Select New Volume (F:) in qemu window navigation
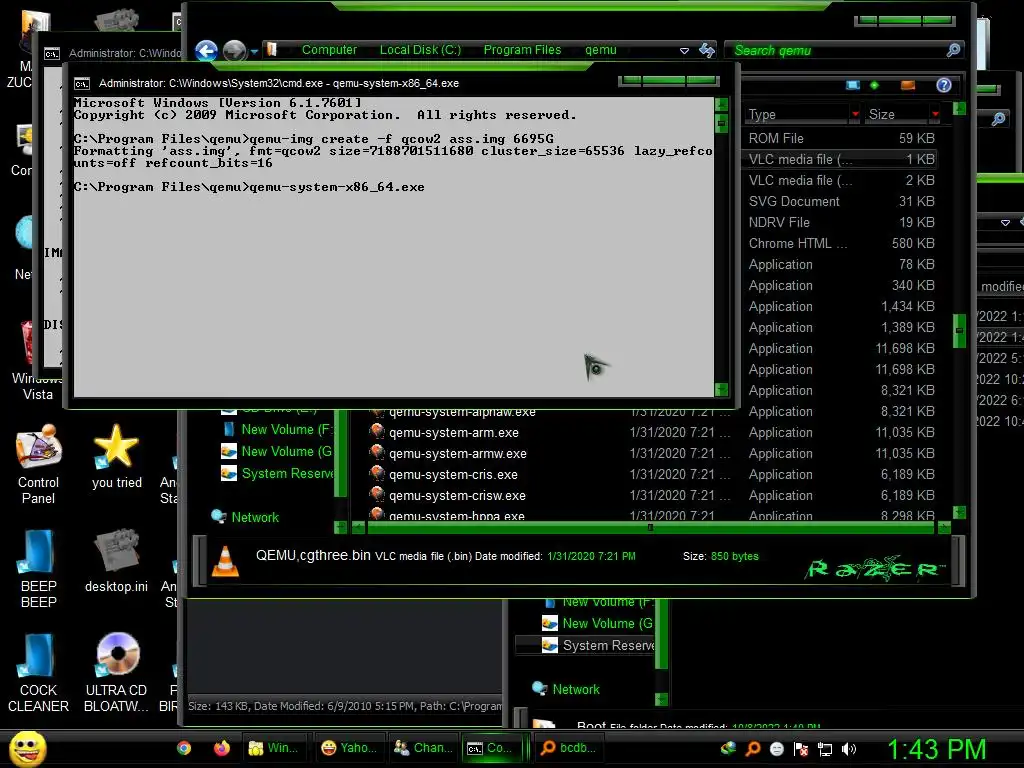 click(x=286, y=429)
